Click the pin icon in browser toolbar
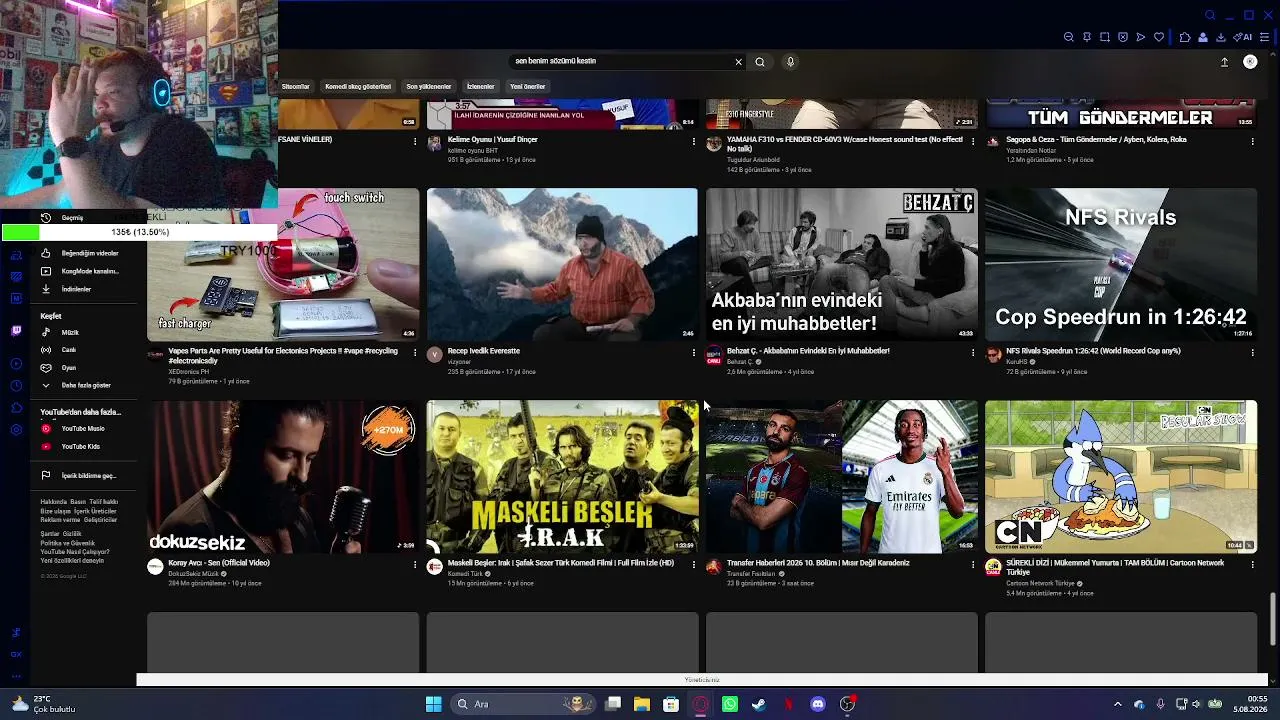The image size is (1280, 720). point(1087,37)
